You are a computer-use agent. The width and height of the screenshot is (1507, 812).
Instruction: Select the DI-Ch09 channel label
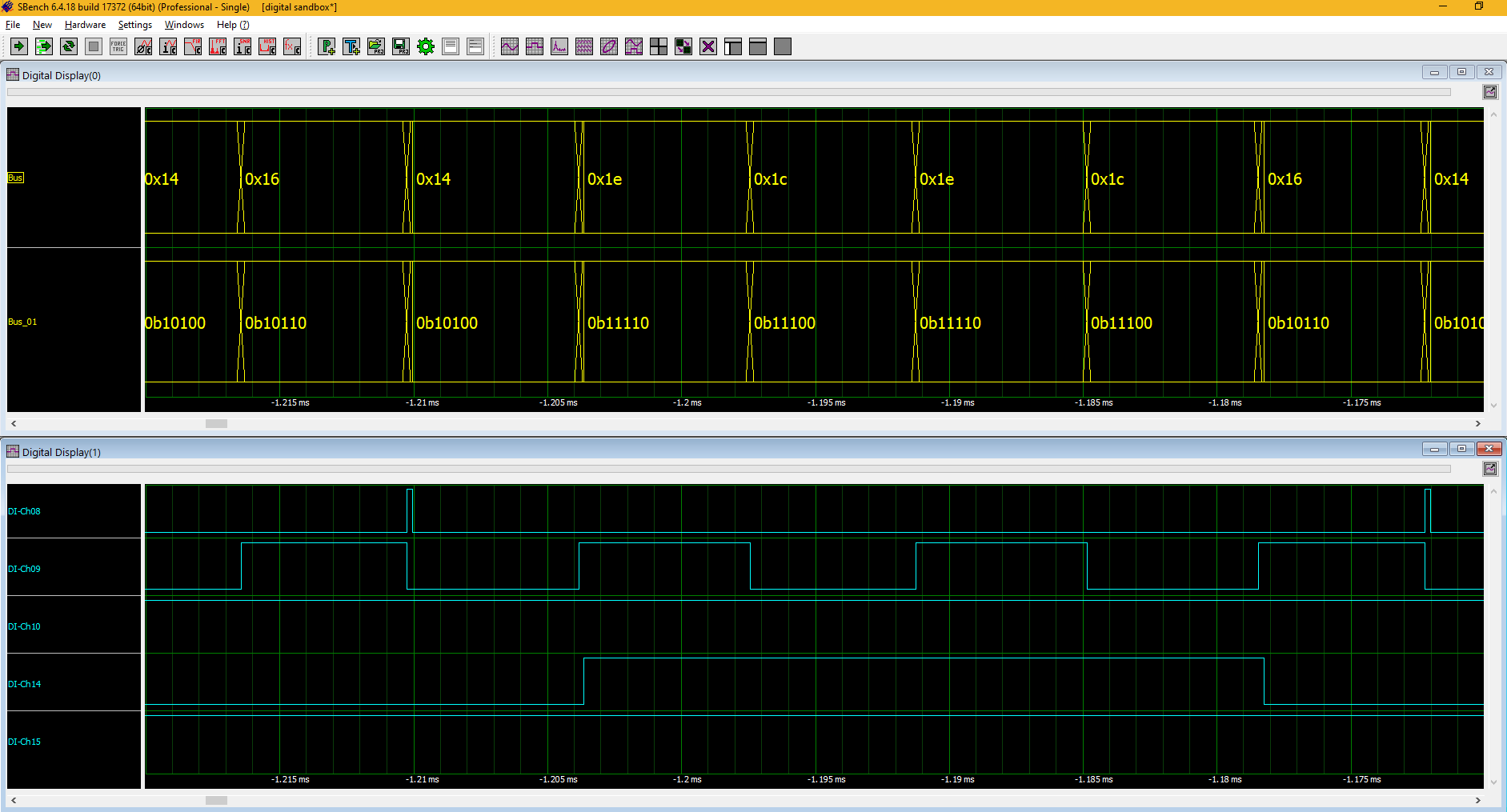[24, 569]
